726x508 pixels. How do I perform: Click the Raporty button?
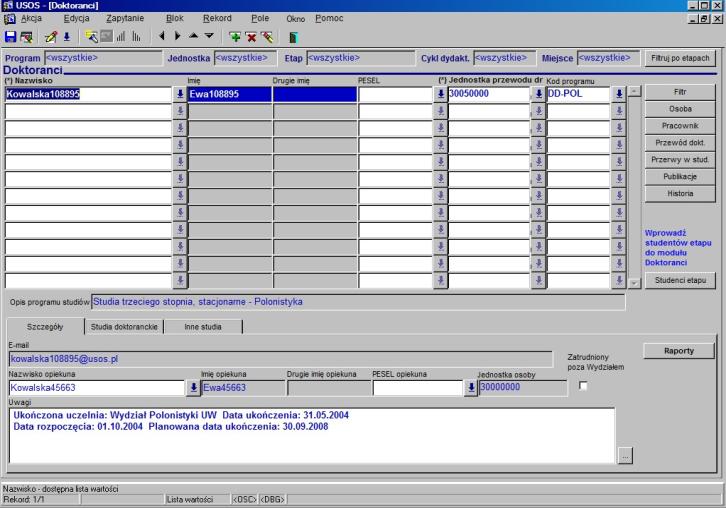(x=679, y=351)
